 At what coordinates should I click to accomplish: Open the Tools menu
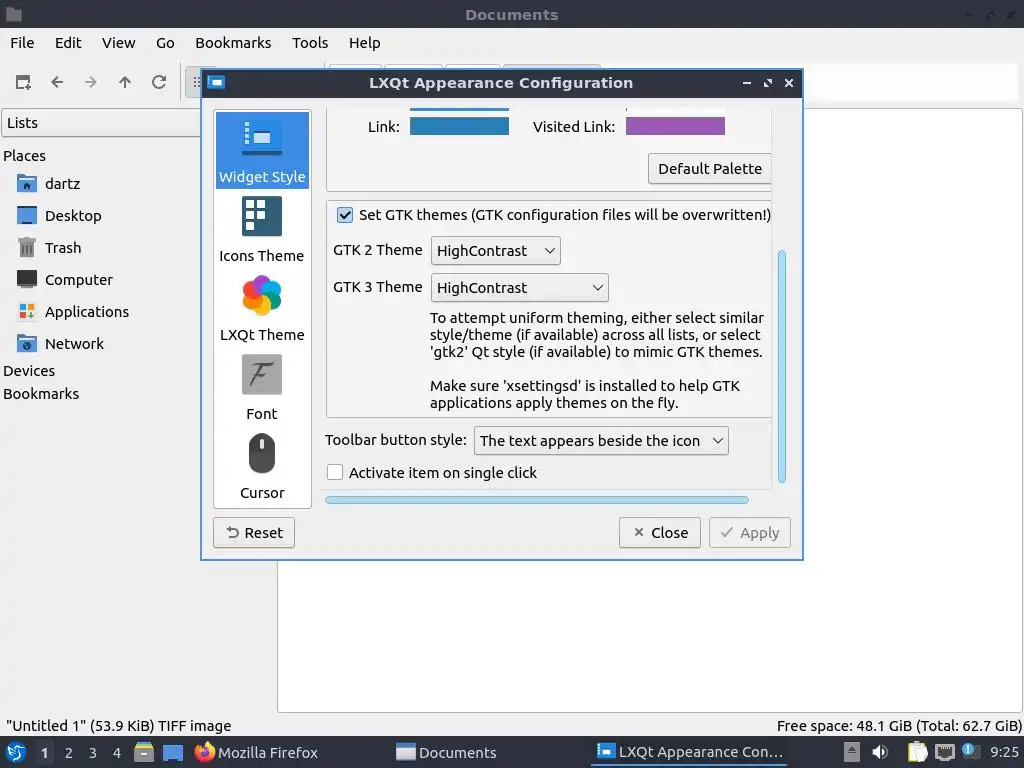tap(310, 42)
